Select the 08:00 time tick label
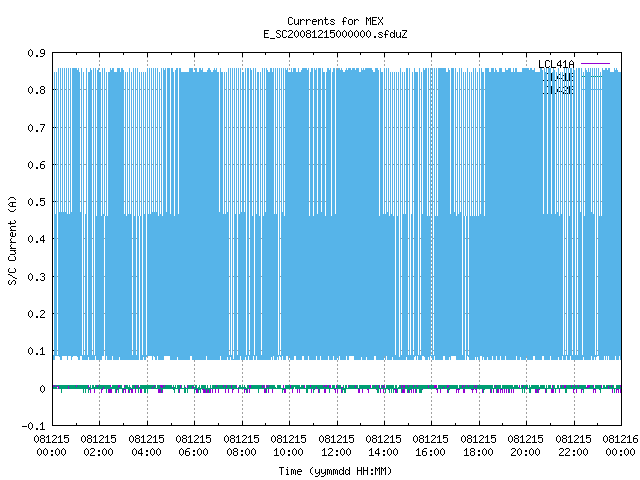This screenshot has height=480, width=640. [x=241, y=446]
